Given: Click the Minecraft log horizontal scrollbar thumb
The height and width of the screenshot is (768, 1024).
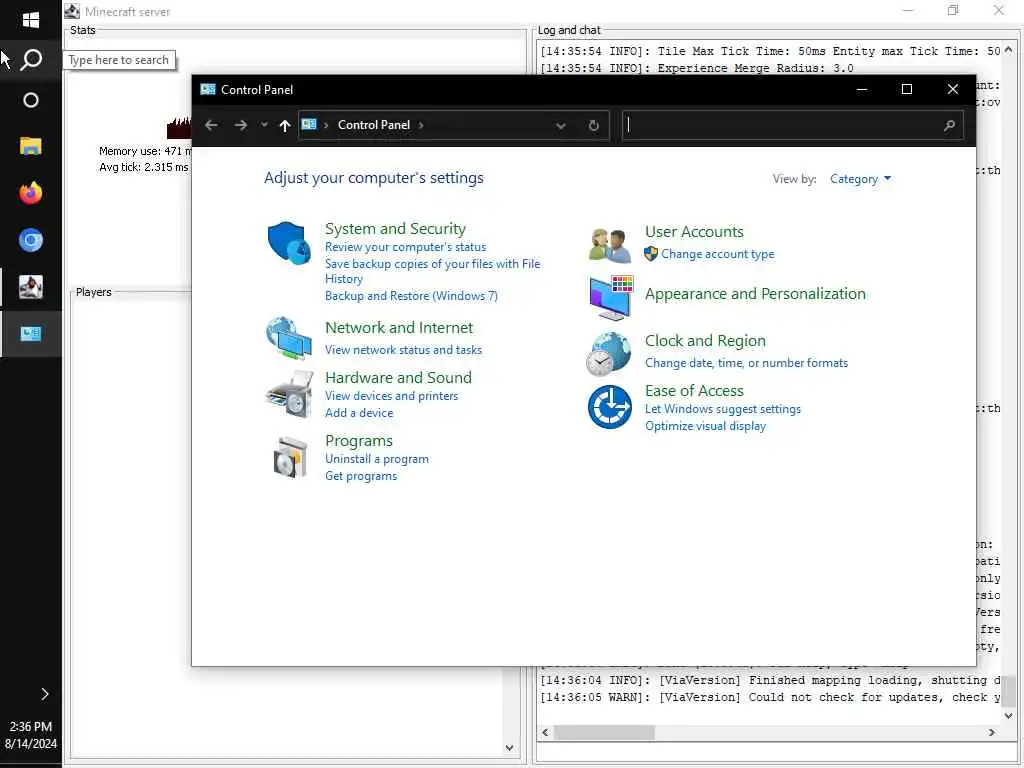Looking at the screenshot, I should coord(604,733).
